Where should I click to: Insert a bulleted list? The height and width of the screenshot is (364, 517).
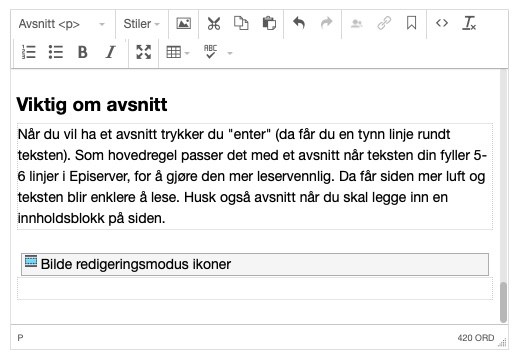coord(56,52)
